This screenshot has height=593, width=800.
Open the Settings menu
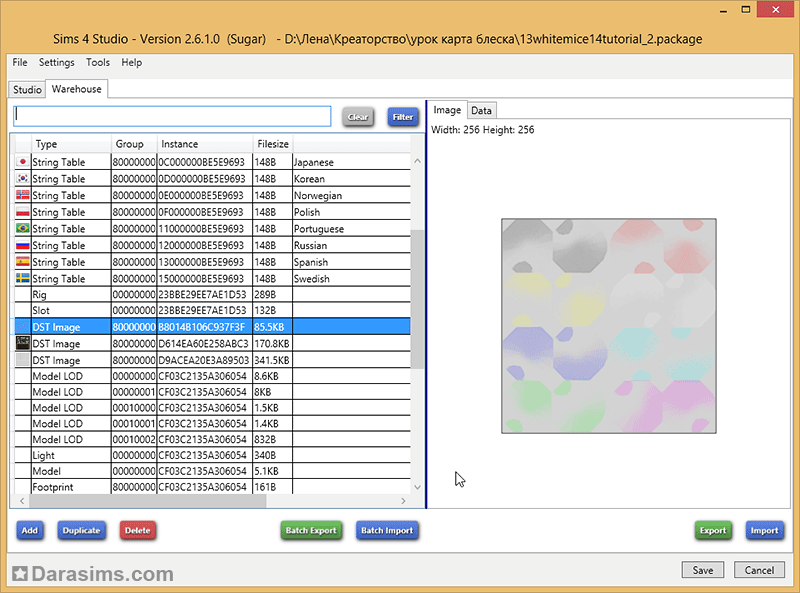point(57,62)
